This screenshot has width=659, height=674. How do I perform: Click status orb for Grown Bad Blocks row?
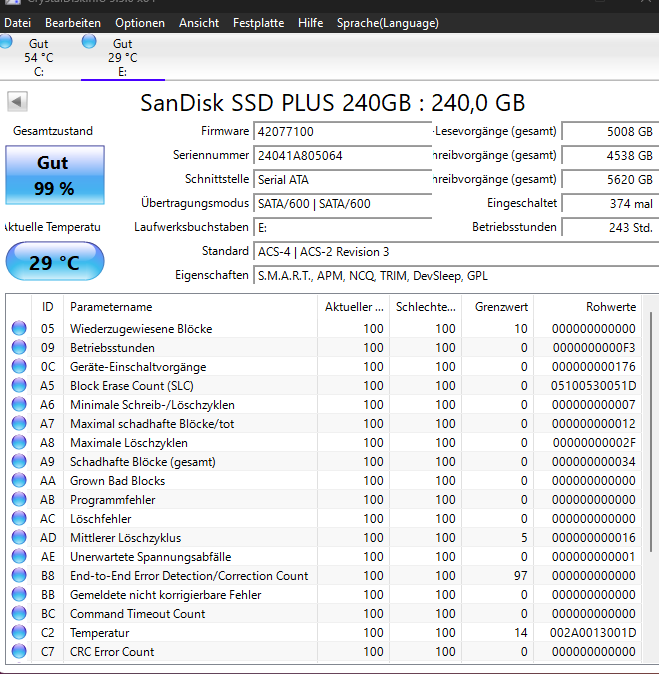(19, 480)
